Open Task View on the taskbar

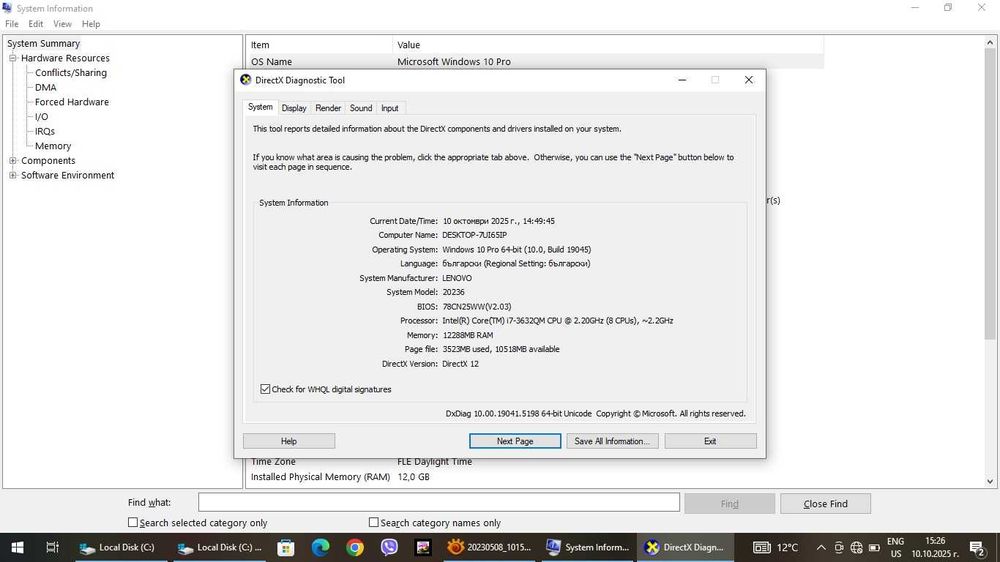[52, 547]
